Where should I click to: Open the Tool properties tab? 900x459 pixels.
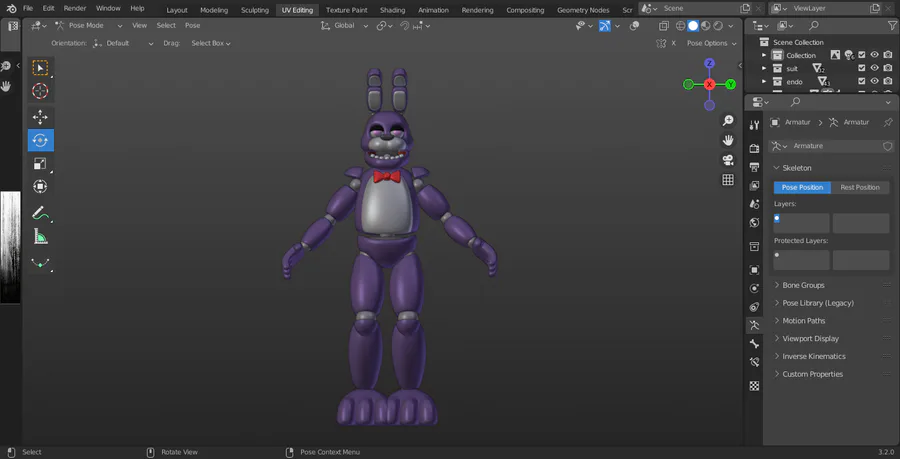754,125
